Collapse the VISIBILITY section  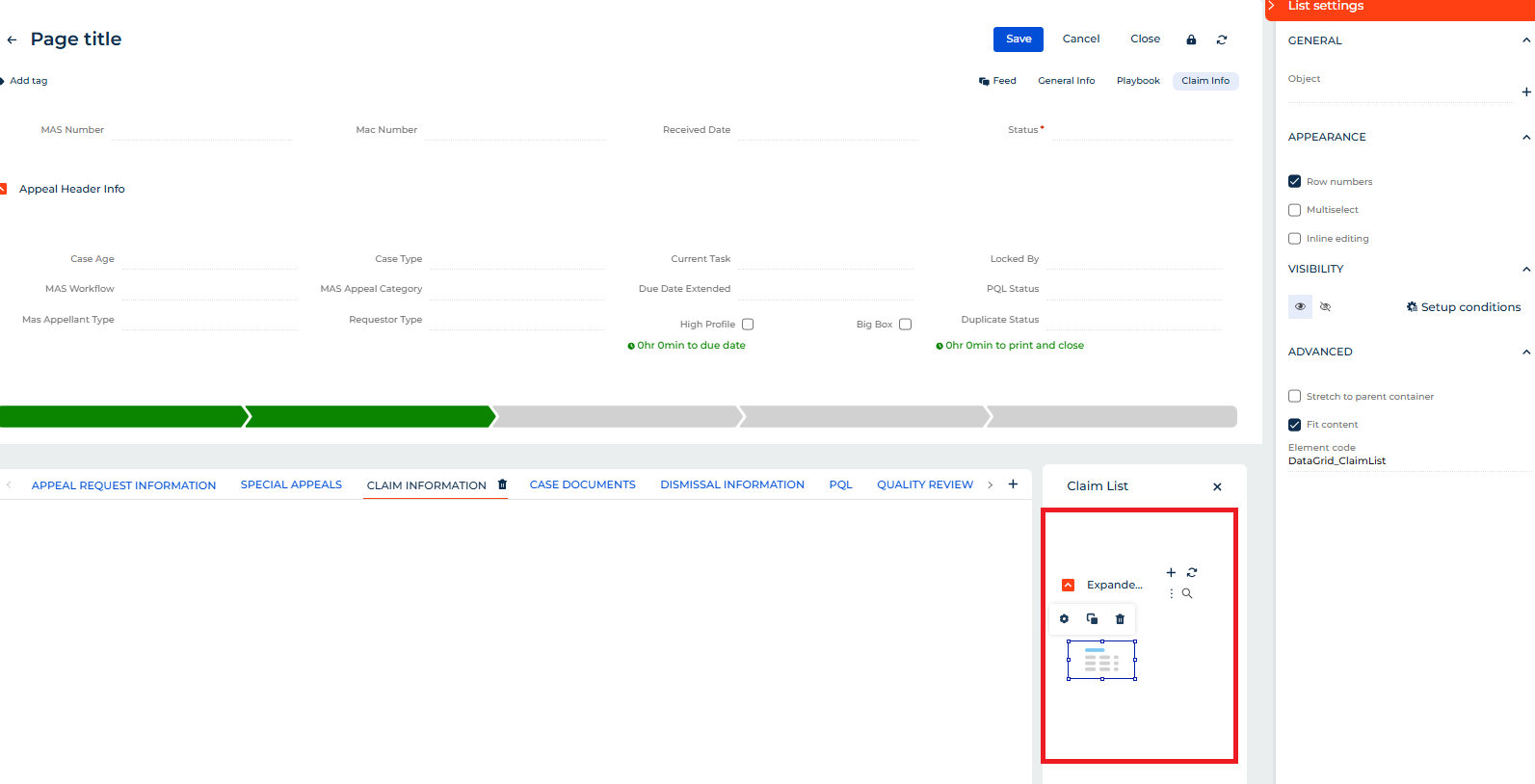coord(1526,269)
